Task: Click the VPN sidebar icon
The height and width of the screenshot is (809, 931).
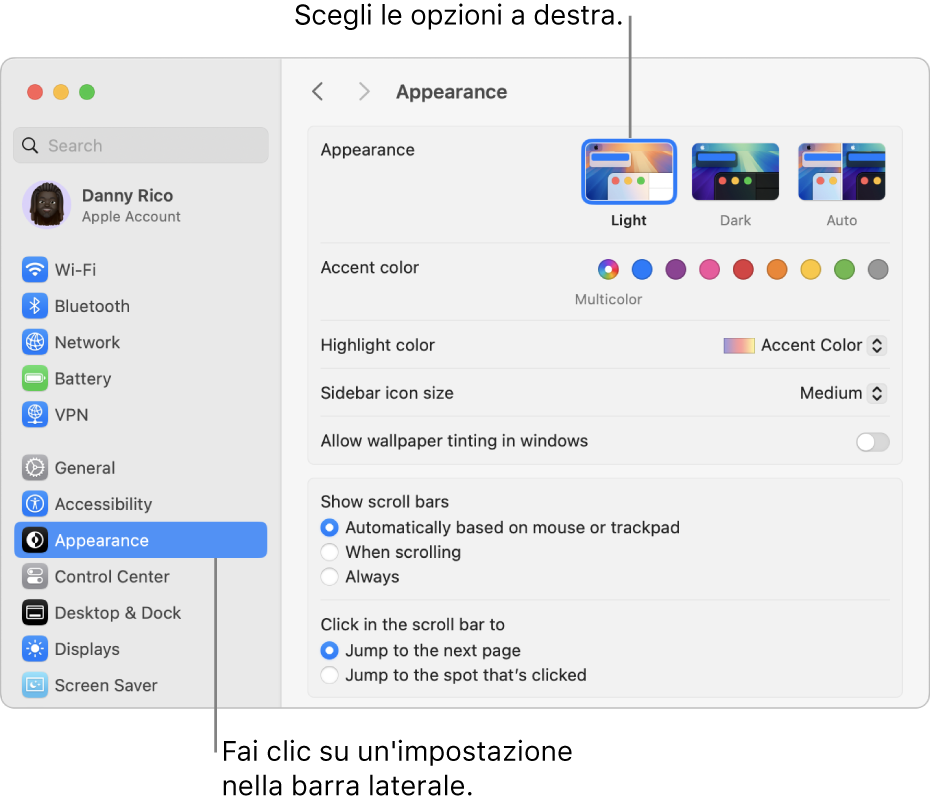Action: click(35, 415)
